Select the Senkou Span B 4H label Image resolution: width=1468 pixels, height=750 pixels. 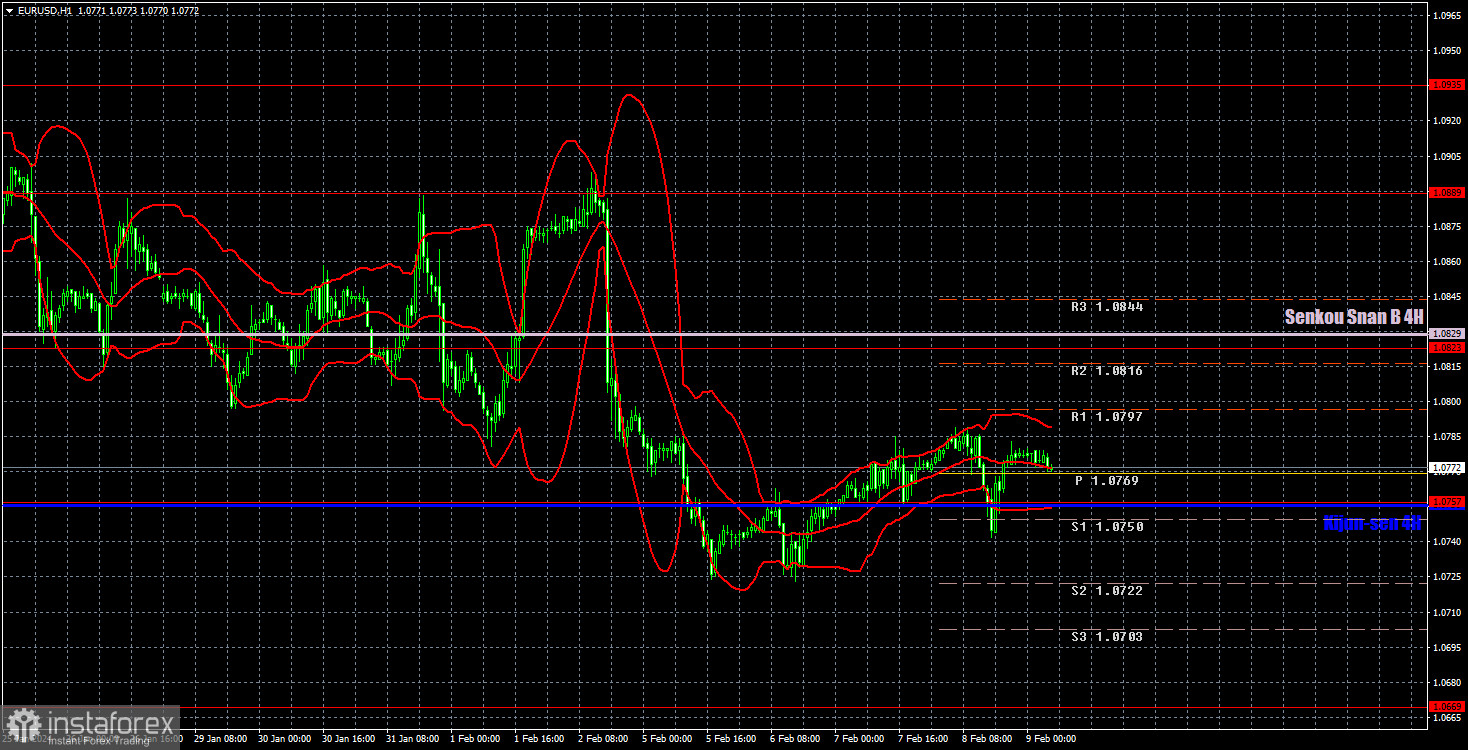pyautogui.click(x=1354, y=317)
